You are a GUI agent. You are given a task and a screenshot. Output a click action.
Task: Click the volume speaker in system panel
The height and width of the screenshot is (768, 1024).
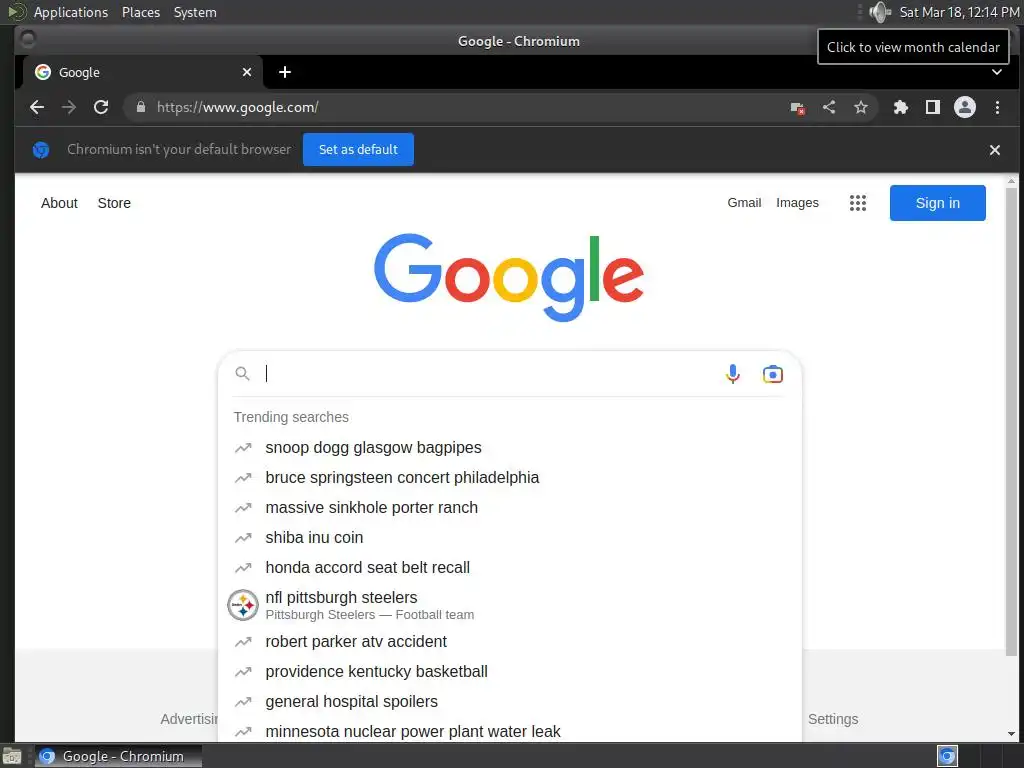tap(880, 12)
